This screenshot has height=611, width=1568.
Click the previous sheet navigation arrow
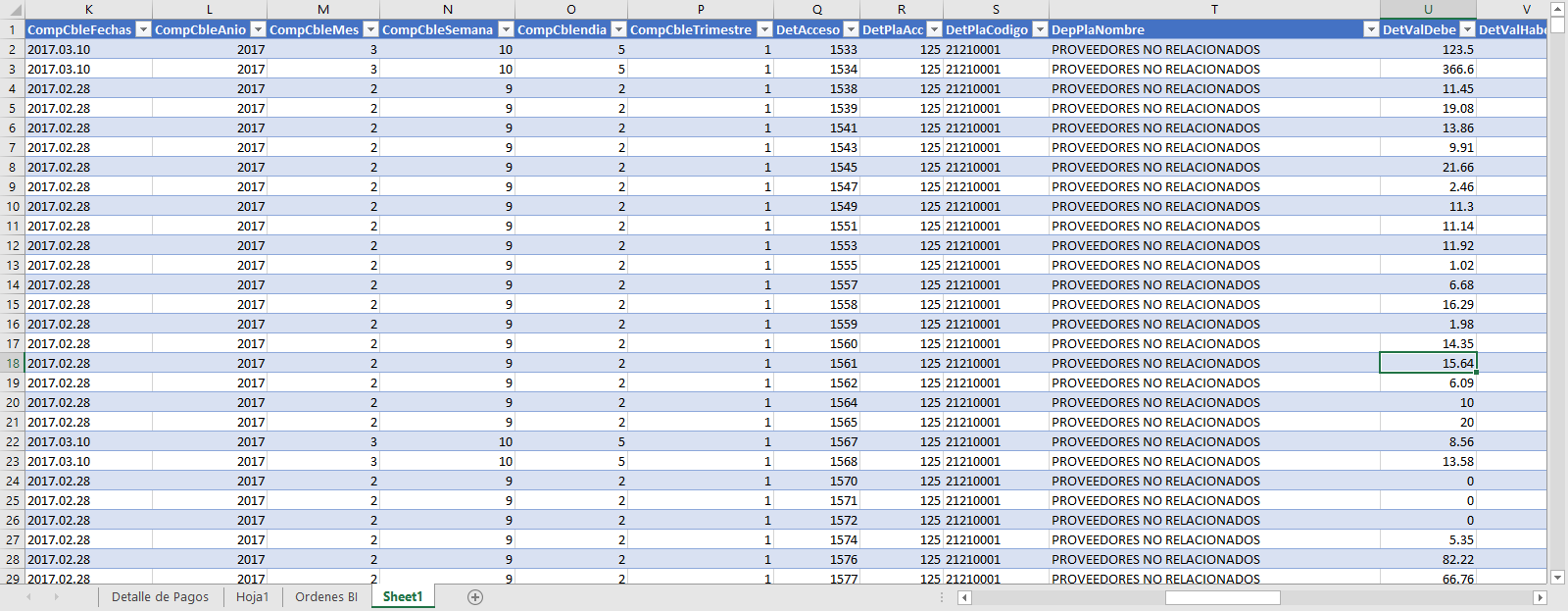click(28, 597)
